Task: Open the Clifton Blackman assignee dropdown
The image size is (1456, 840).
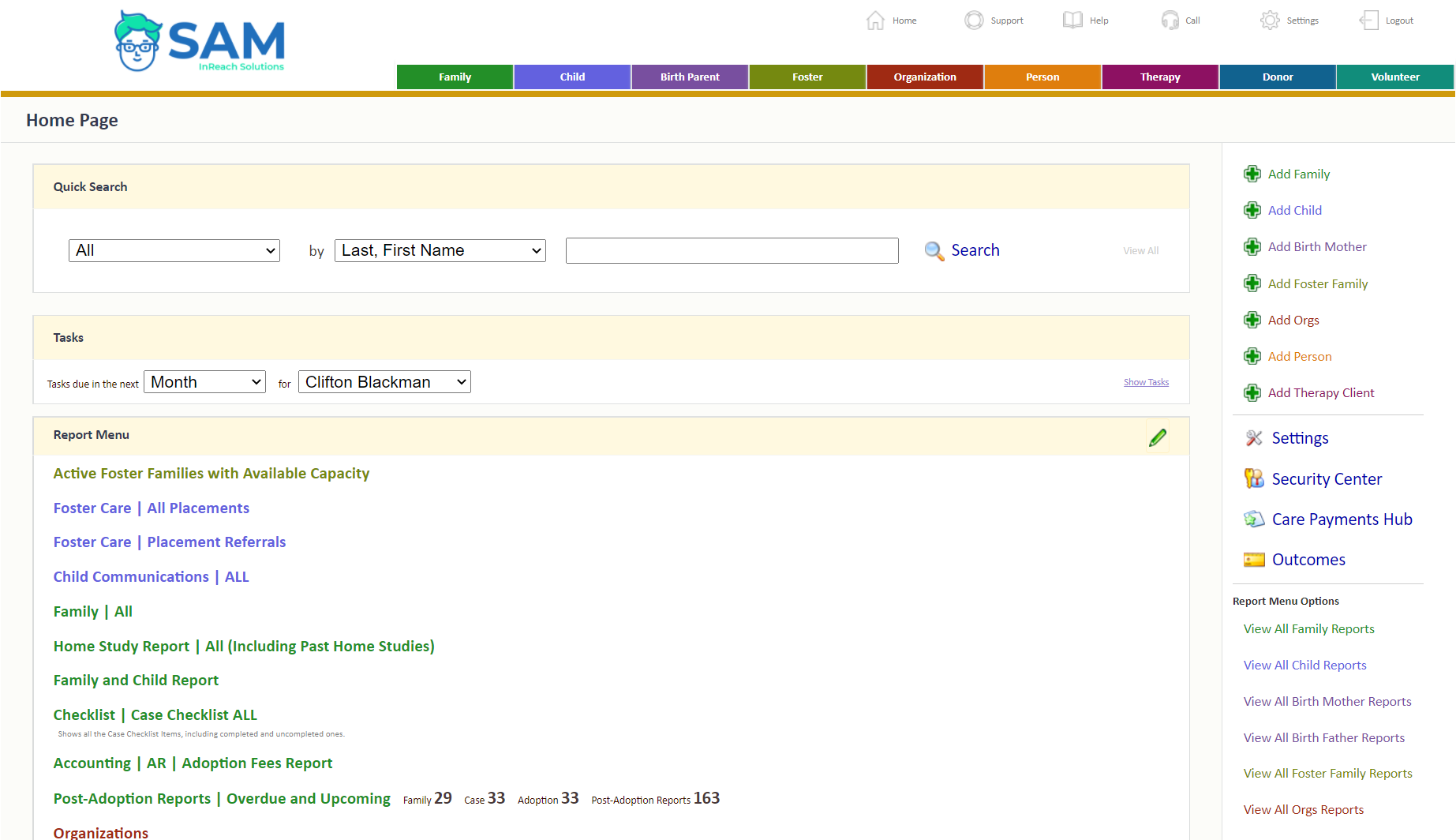Action: [x=384, y=381]
